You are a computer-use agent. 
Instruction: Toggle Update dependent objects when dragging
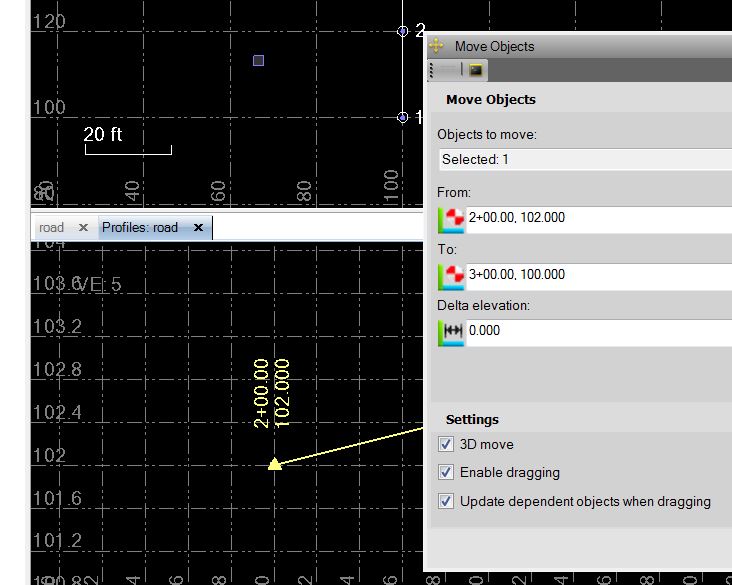click(446, 501)
